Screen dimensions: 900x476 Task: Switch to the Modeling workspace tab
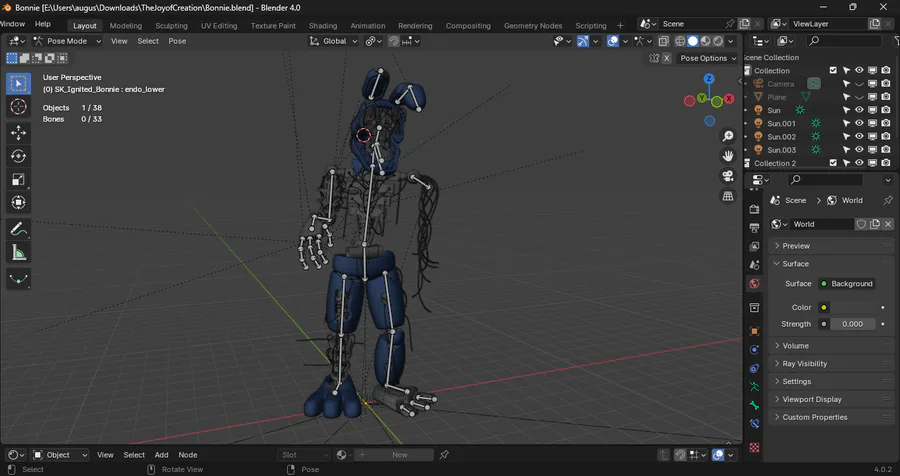126,26
